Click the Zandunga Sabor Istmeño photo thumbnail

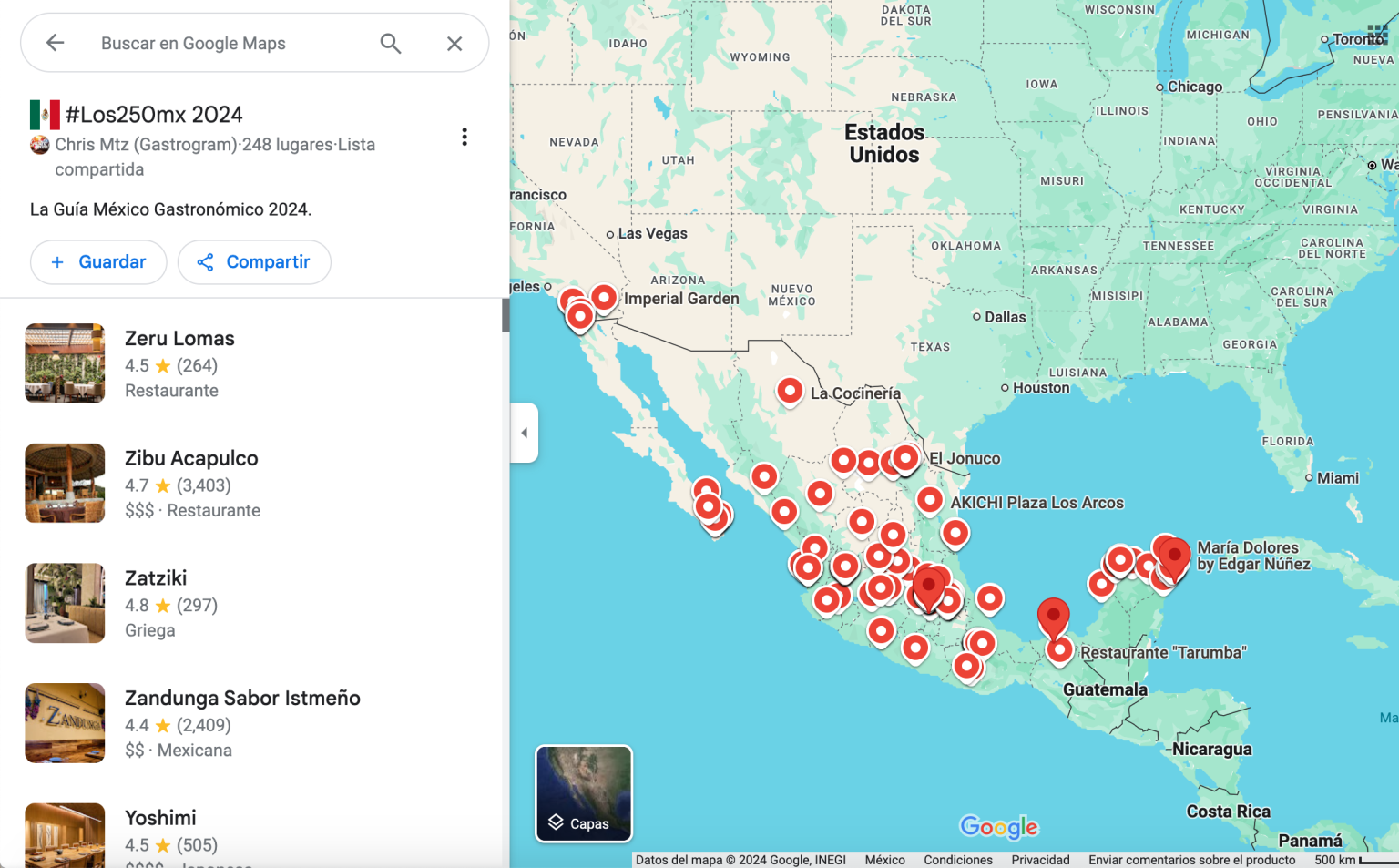[x=65, y=723]
